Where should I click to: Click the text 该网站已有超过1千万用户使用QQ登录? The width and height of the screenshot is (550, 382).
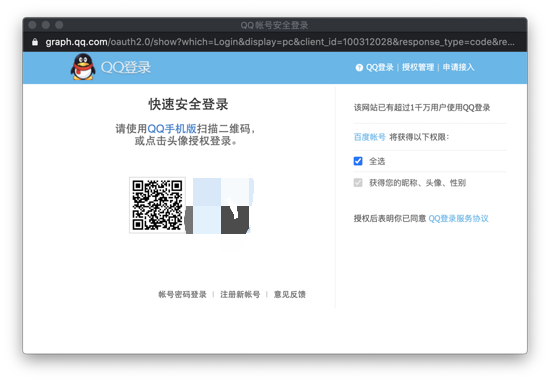point(422,108)
